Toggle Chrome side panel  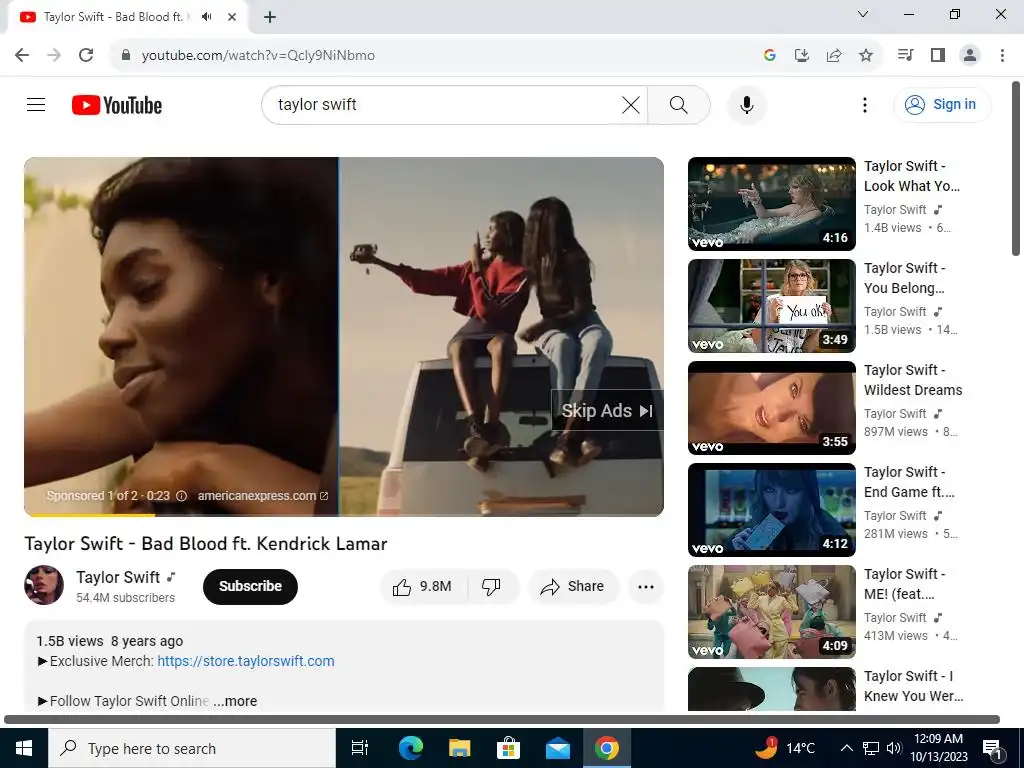tap(938, 55)
